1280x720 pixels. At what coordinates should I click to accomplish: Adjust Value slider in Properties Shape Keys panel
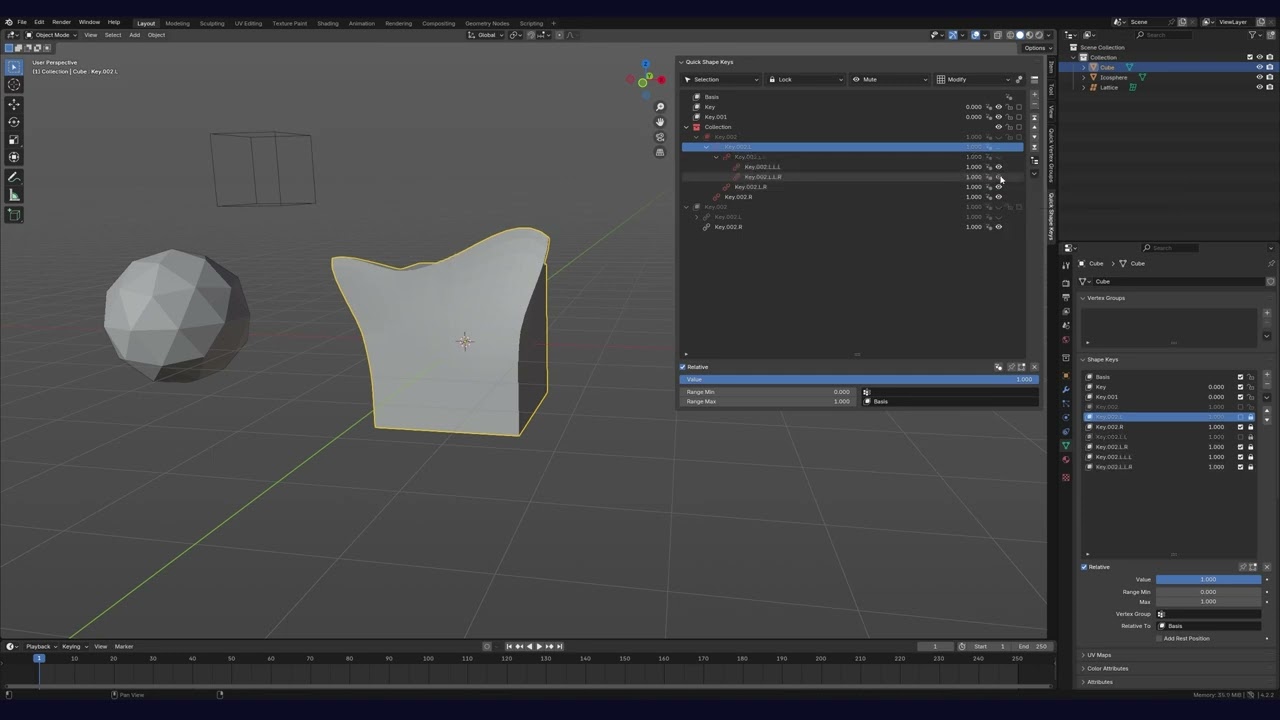1208,579
